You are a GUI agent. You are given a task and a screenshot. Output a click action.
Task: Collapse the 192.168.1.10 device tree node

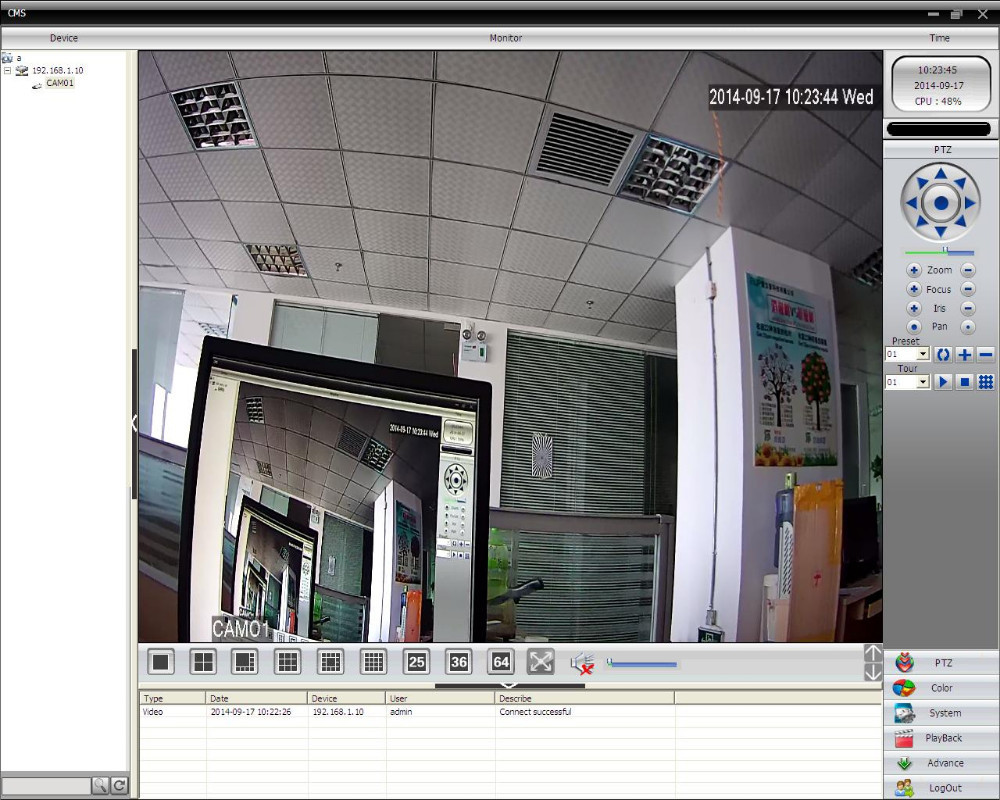pyautogui.click(x=7, y=71)
